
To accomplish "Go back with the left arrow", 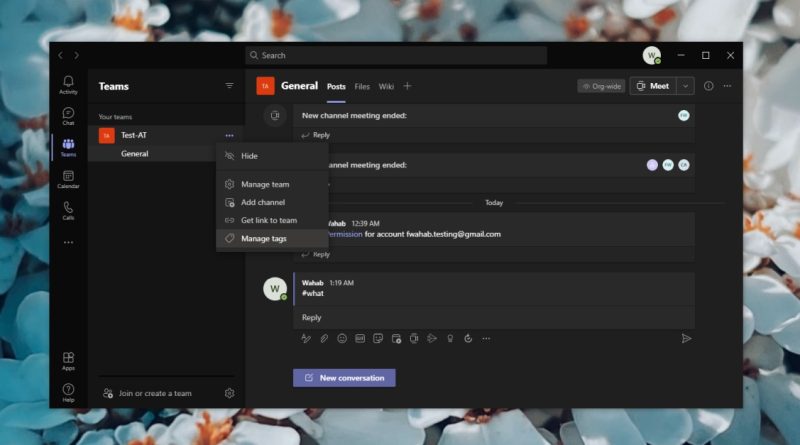I will coord(61,55).
